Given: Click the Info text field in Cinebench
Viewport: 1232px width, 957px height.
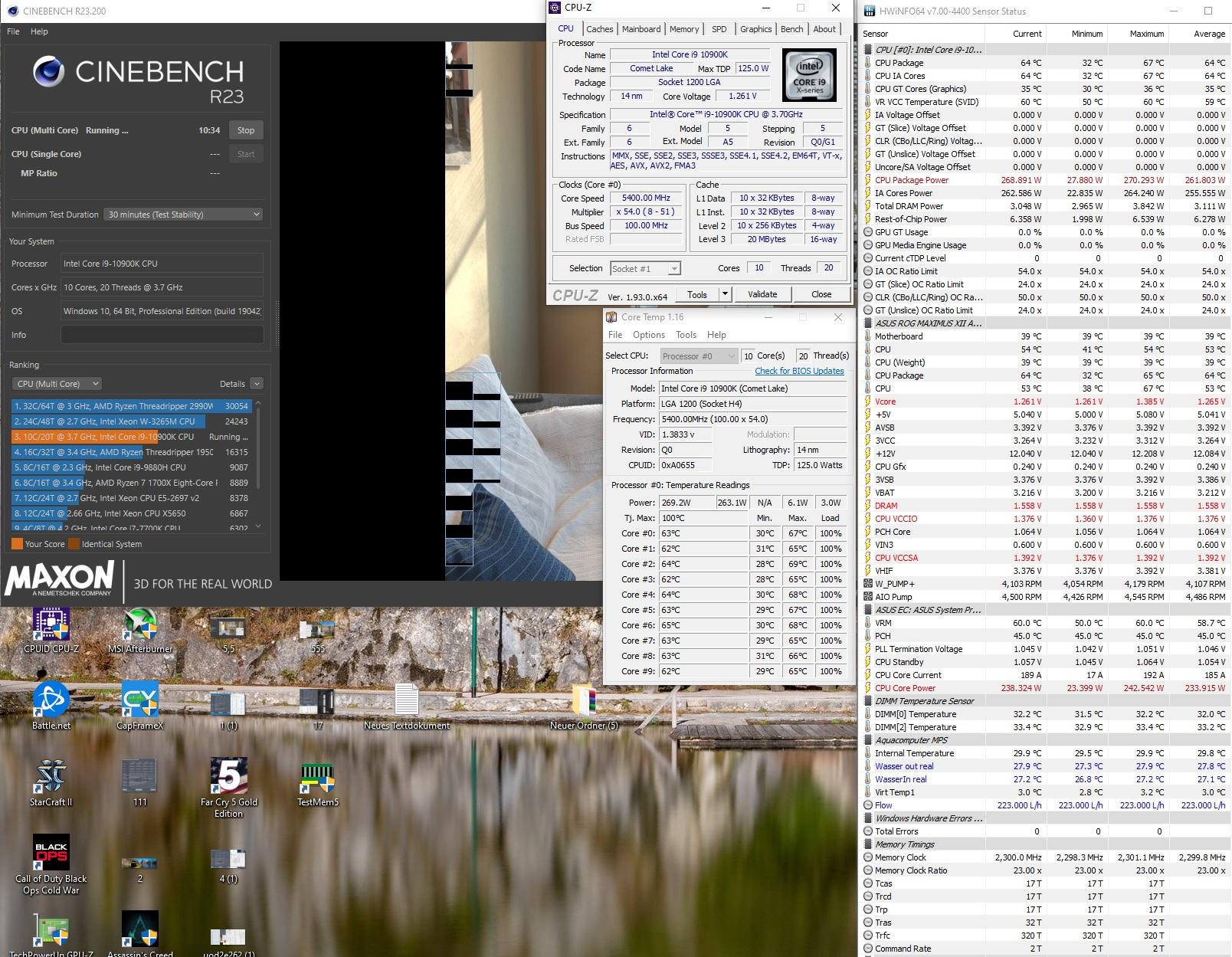Looking at the screenshot, I should coord(162,335).
